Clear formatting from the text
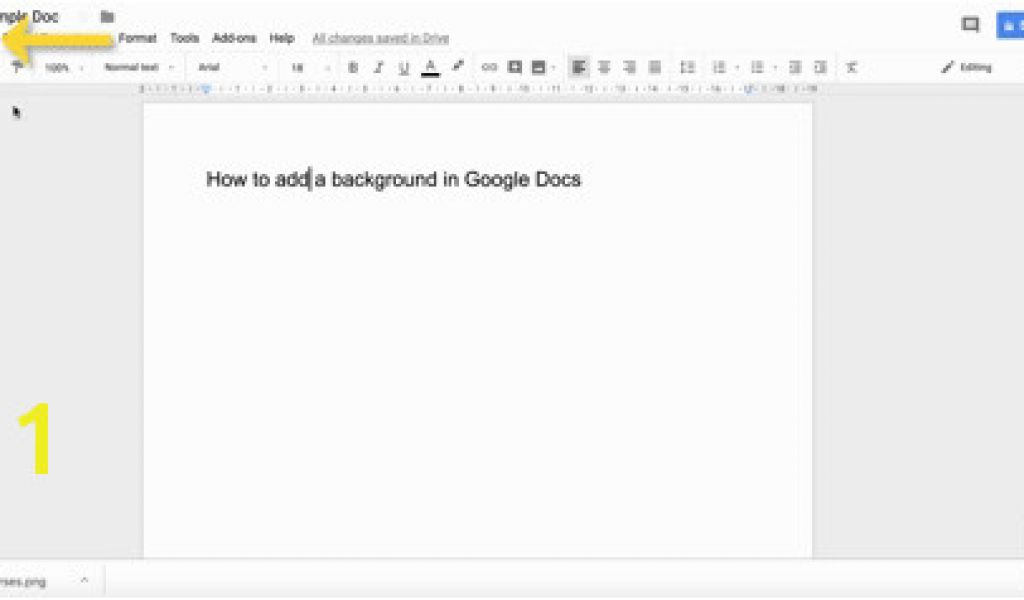This screenshot has height=600, width=1024. tap(851, 67)
